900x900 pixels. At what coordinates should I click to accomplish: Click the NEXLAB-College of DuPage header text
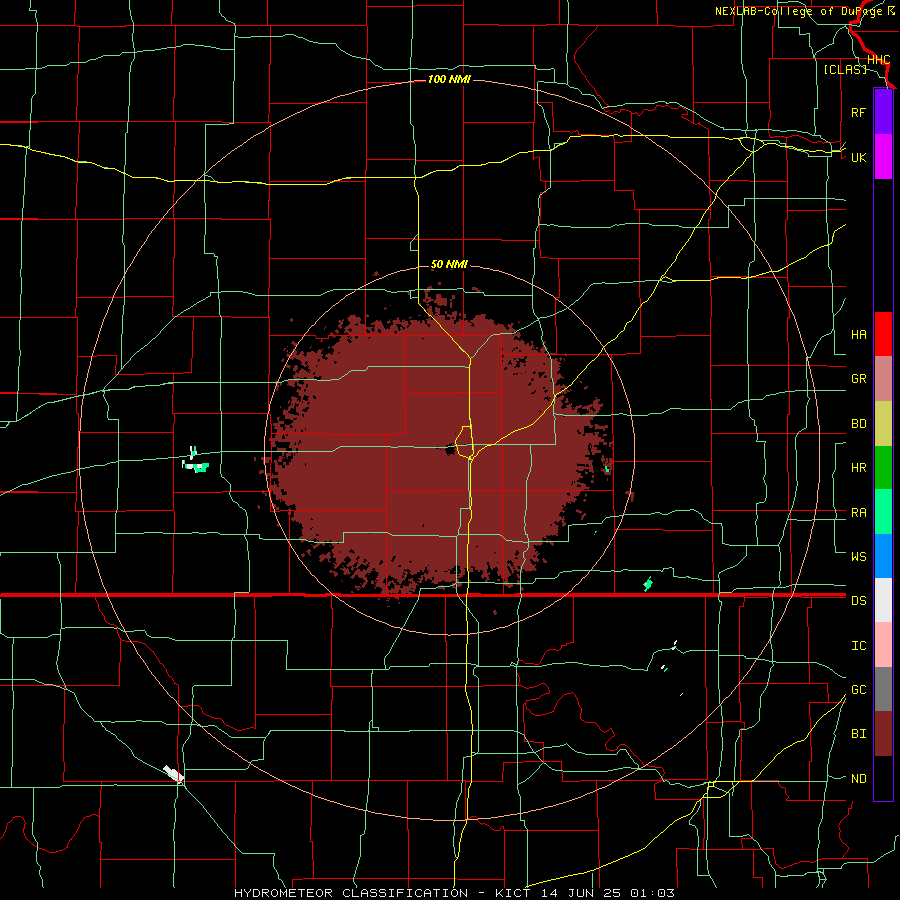click(x=804, y=11)
